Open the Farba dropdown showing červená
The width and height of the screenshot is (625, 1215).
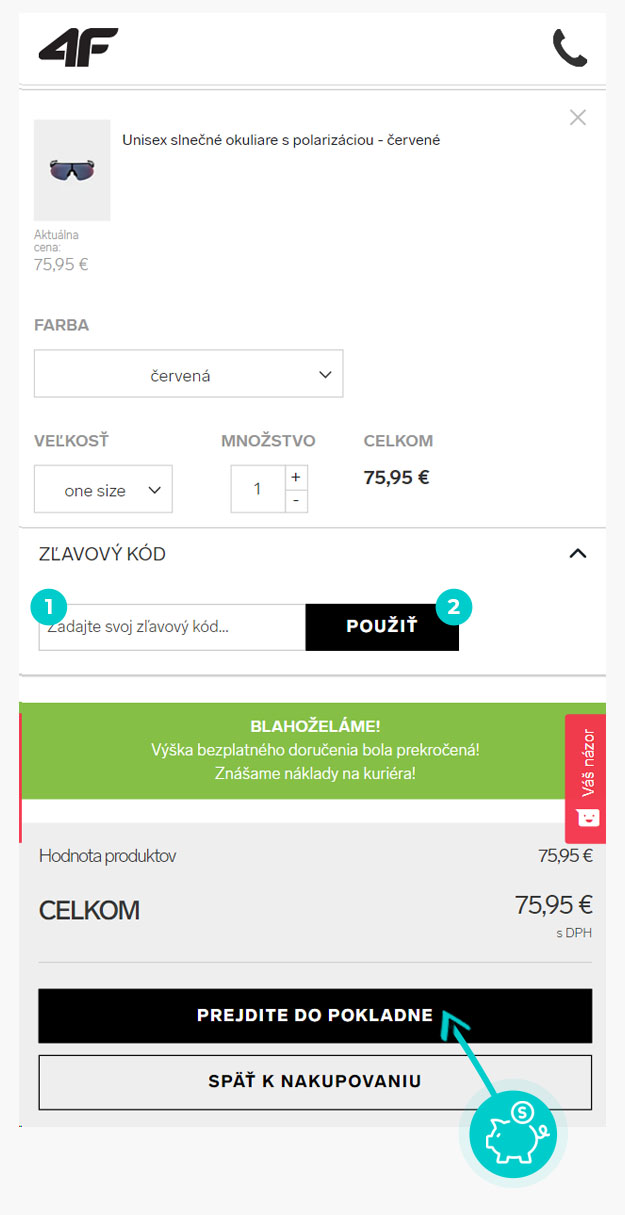189,374
